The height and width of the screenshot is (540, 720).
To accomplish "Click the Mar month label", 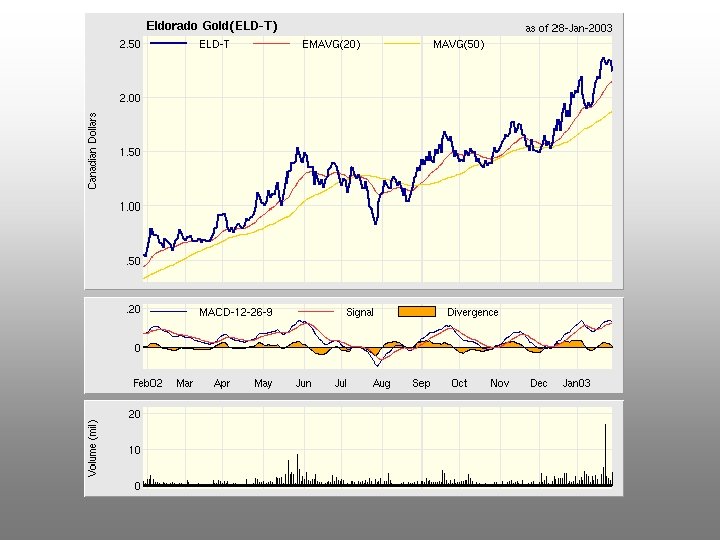I will [x=184, y=383].
